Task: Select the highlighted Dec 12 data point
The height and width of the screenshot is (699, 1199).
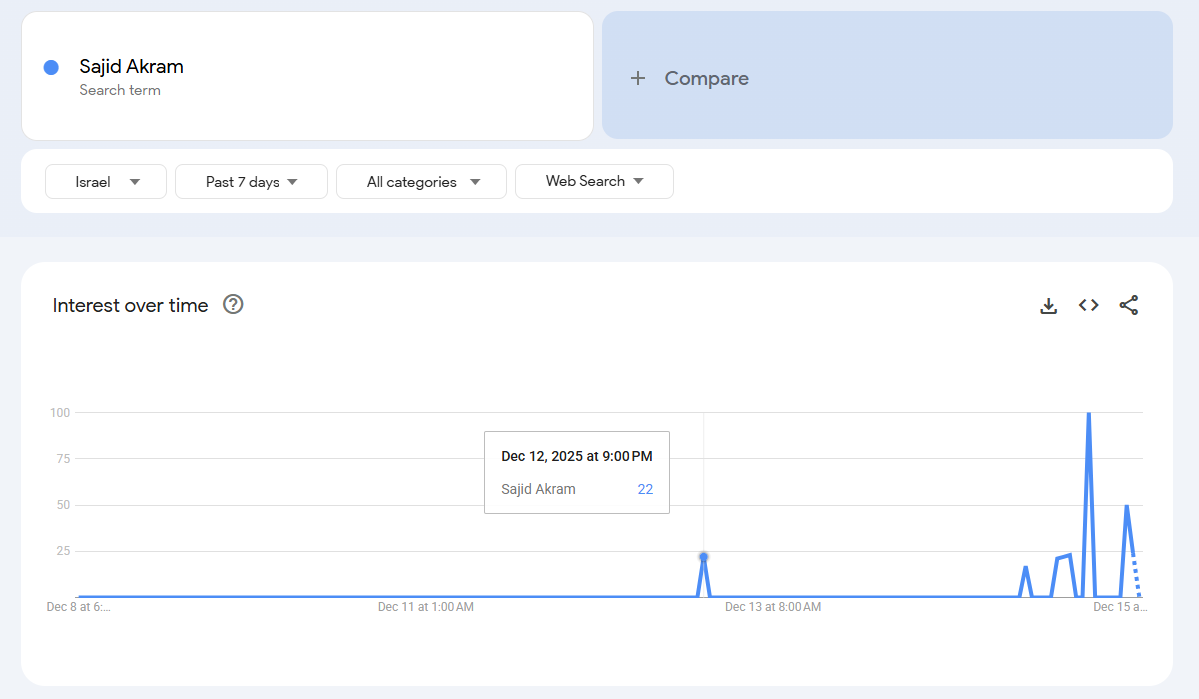Action: (703, 557)
